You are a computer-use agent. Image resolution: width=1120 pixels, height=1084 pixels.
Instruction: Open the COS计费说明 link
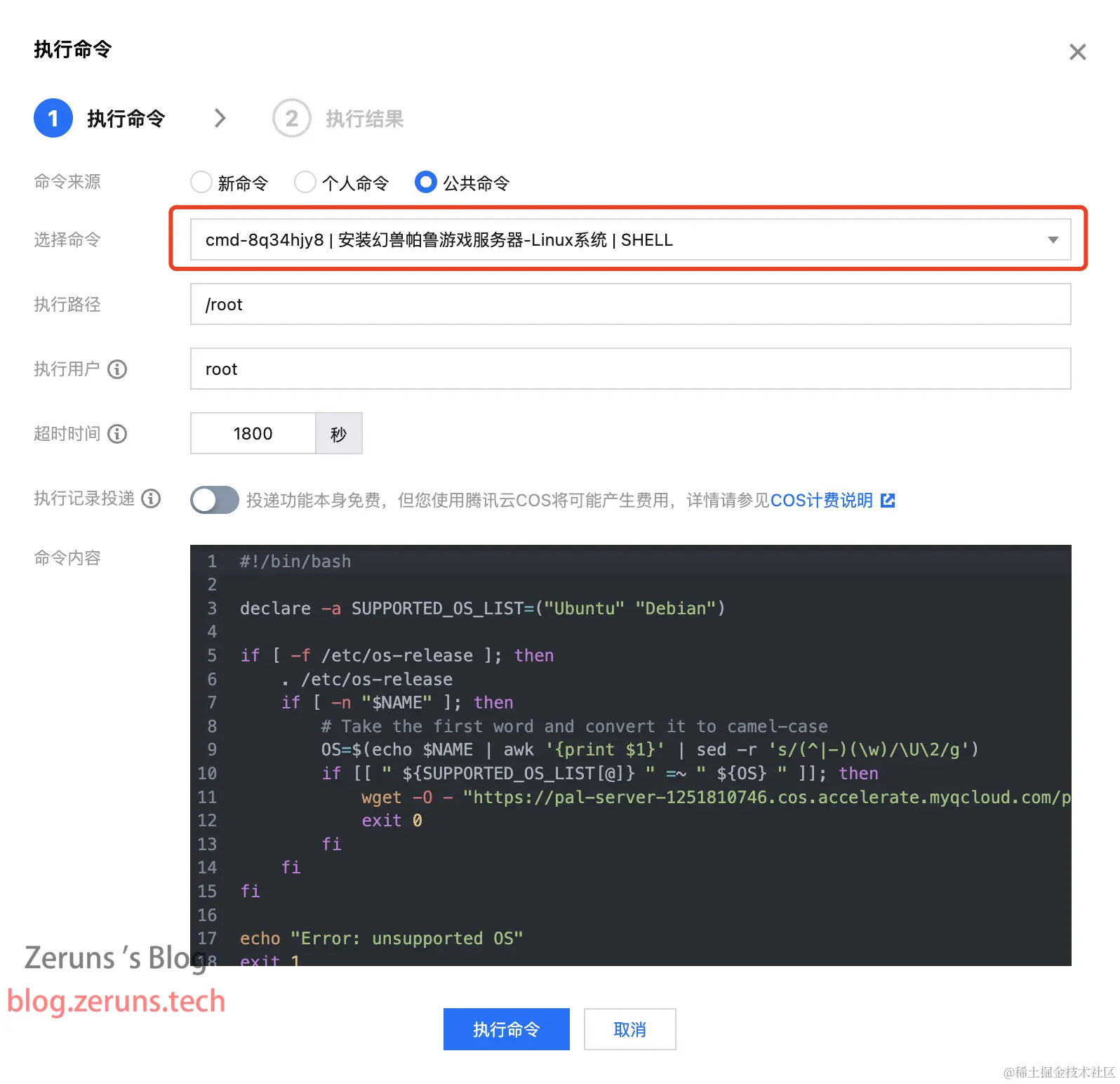coord(822,500)
